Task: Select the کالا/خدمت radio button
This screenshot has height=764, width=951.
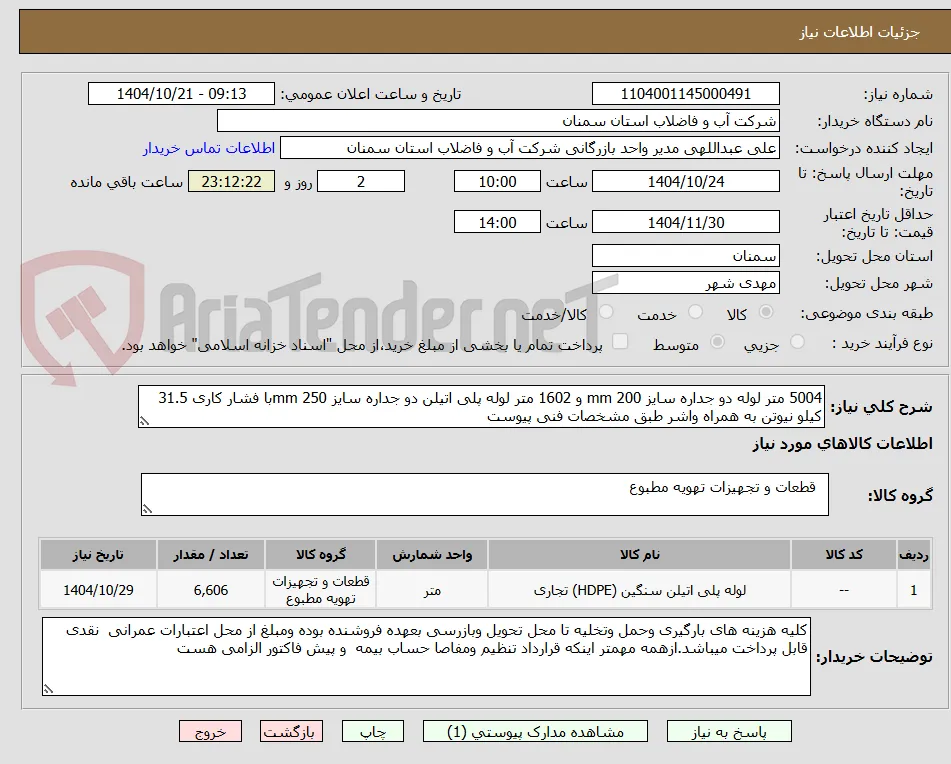Action: pos(606,312)
